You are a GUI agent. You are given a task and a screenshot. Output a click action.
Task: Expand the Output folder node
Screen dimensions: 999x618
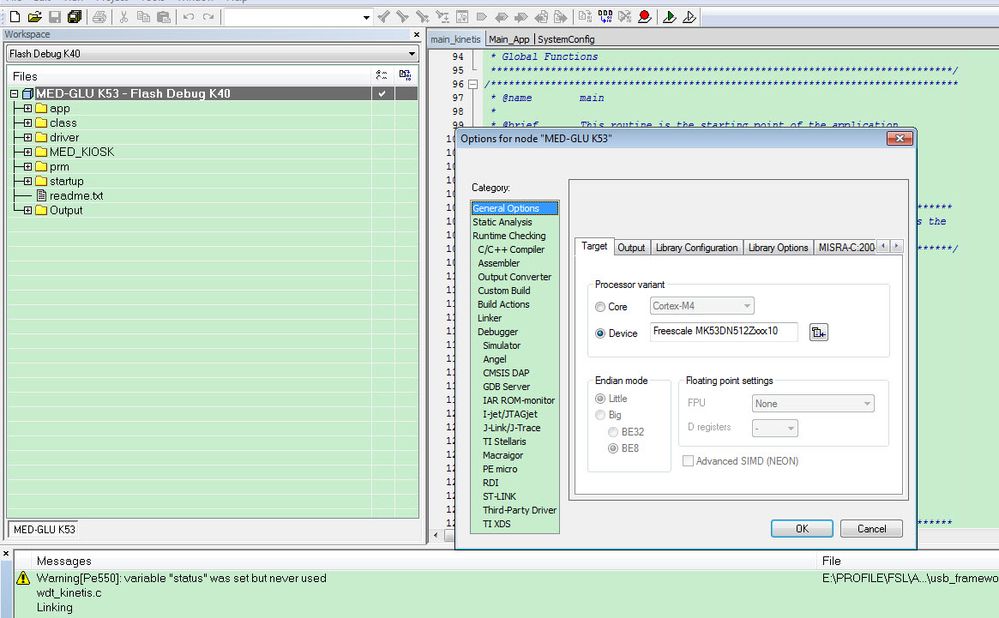click(x=27, y=210)
